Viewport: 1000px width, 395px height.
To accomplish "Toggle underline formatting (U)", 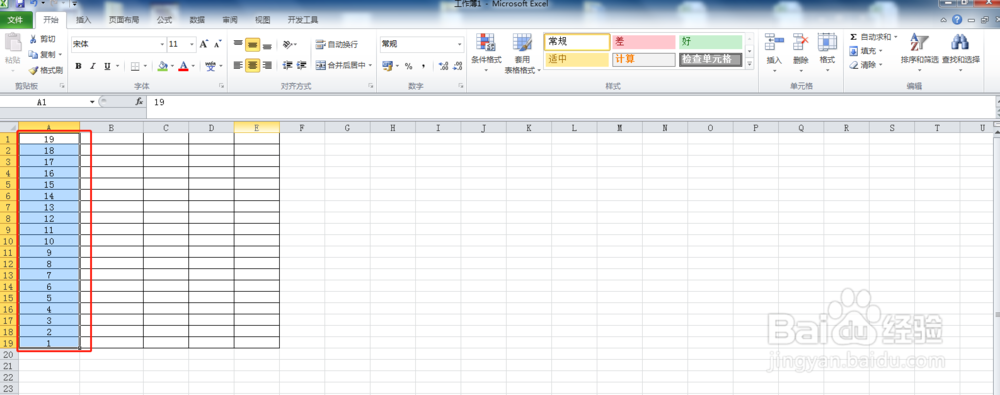I will [107, 66].
